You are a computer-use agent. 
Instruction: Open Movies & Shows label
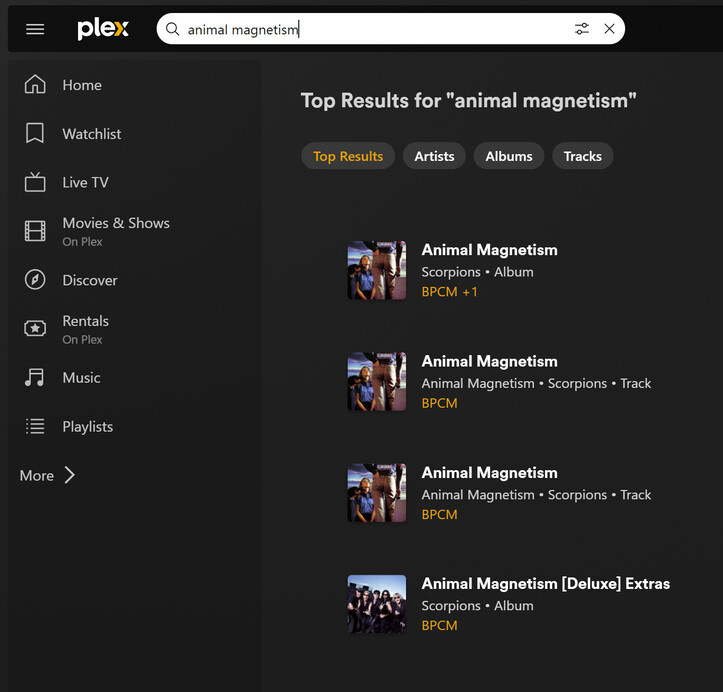116,223
